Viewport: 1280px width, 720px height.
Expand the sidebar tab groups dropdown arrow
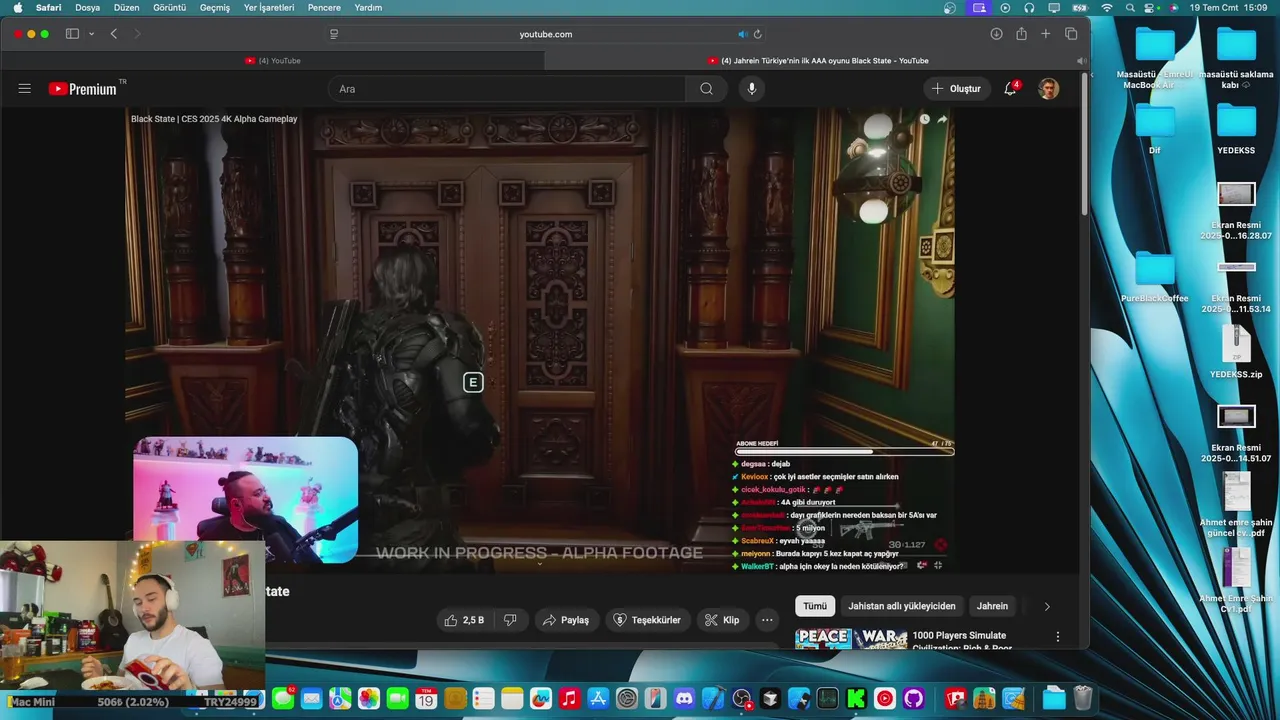coord(91,34)
